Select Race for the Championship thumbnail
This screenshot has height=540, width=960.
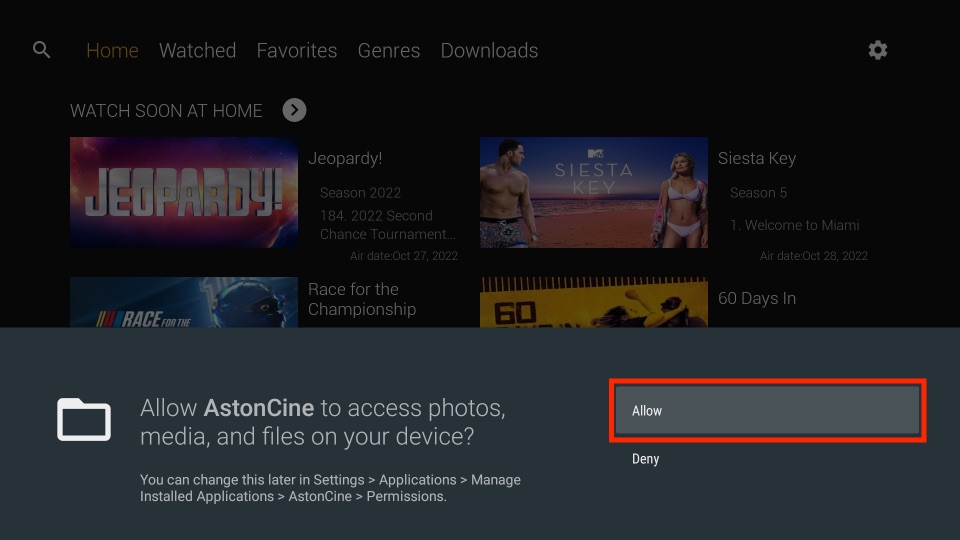tap(184, 302)
